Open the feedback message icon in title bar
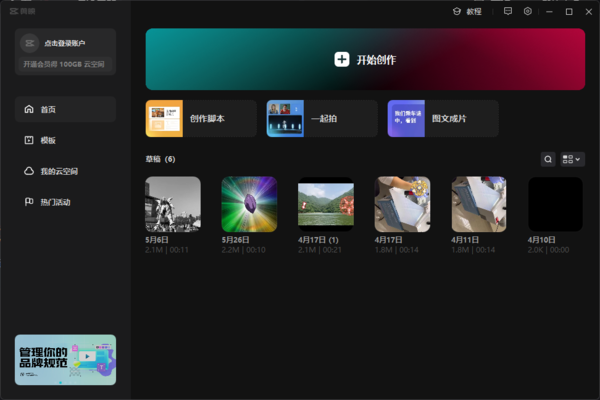600x400 pixels. pyautogui.click(x=508, y=11)
